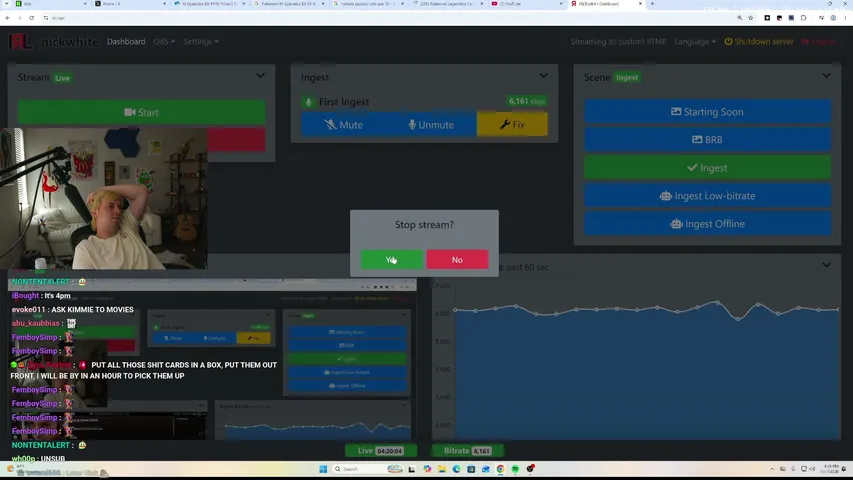853x480 pixels.
Task: Switch to the Kick browser tab
Action: (x=51, y=4)
